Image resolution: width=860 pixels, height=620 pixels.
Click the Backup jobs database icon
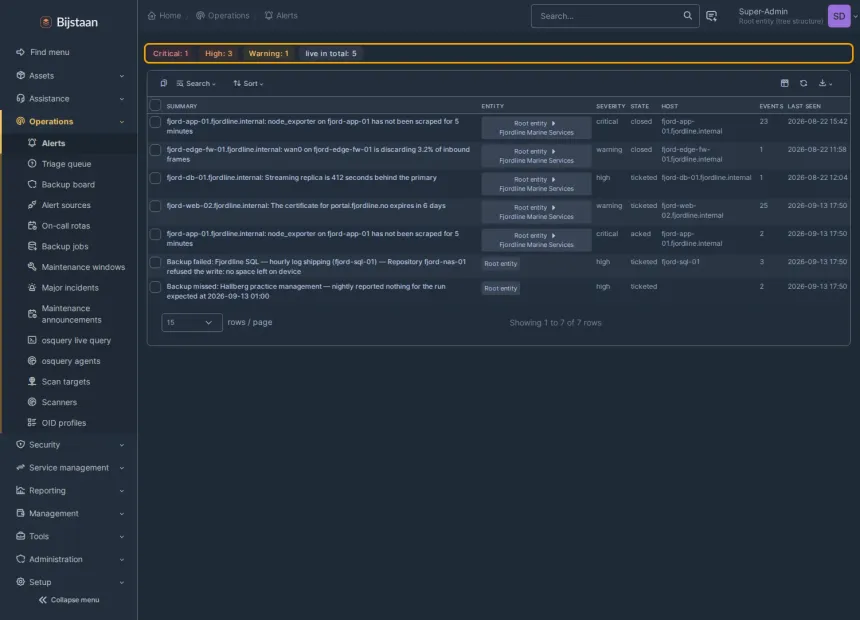click(x=32, y=246)
